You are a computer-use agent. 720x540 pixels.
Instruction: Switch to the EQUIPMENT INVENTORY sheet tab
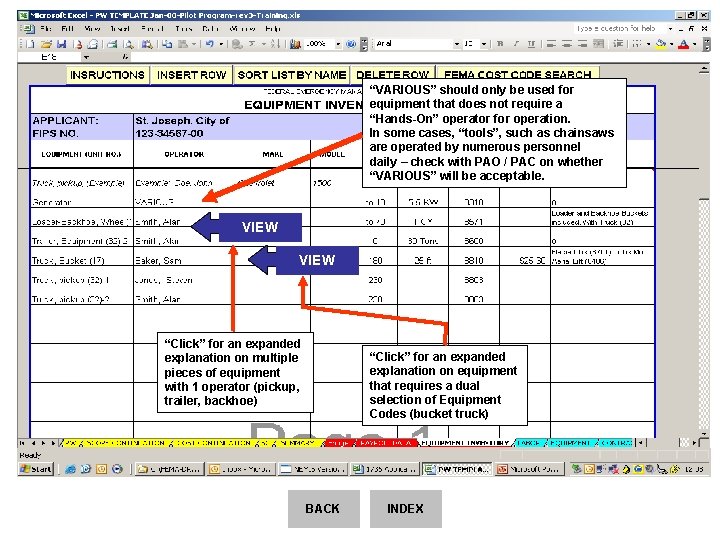coord(465,443)
